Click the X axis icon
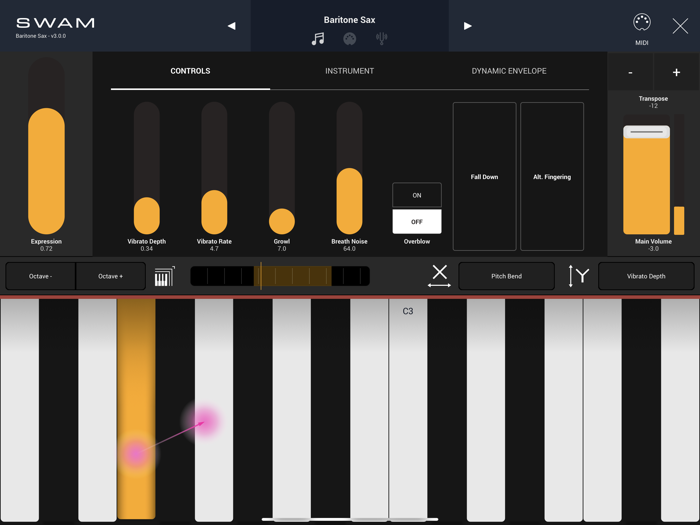700x525 pixels. (439, 275)
